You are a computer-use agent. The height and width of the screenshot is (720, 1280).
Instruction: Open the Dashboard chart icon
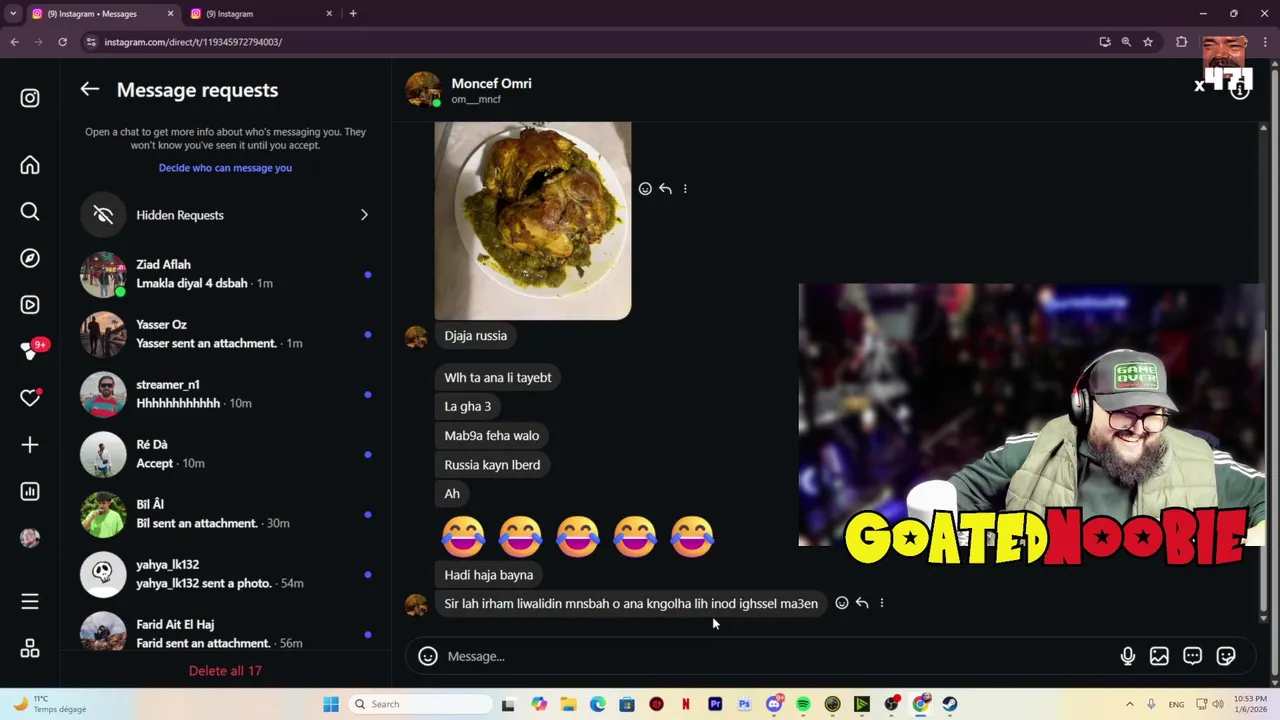(x=30, y=491)
